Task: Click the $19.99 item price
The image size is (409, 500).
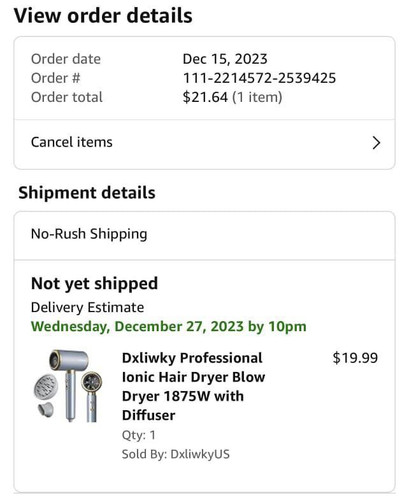Action: tap(355, 358)
